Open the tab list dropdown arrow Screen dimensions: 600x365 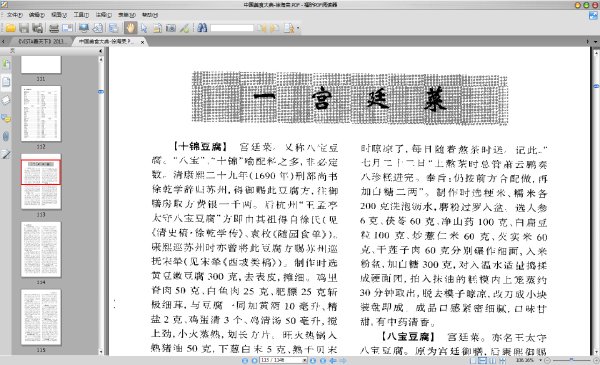tap(595, 41)
